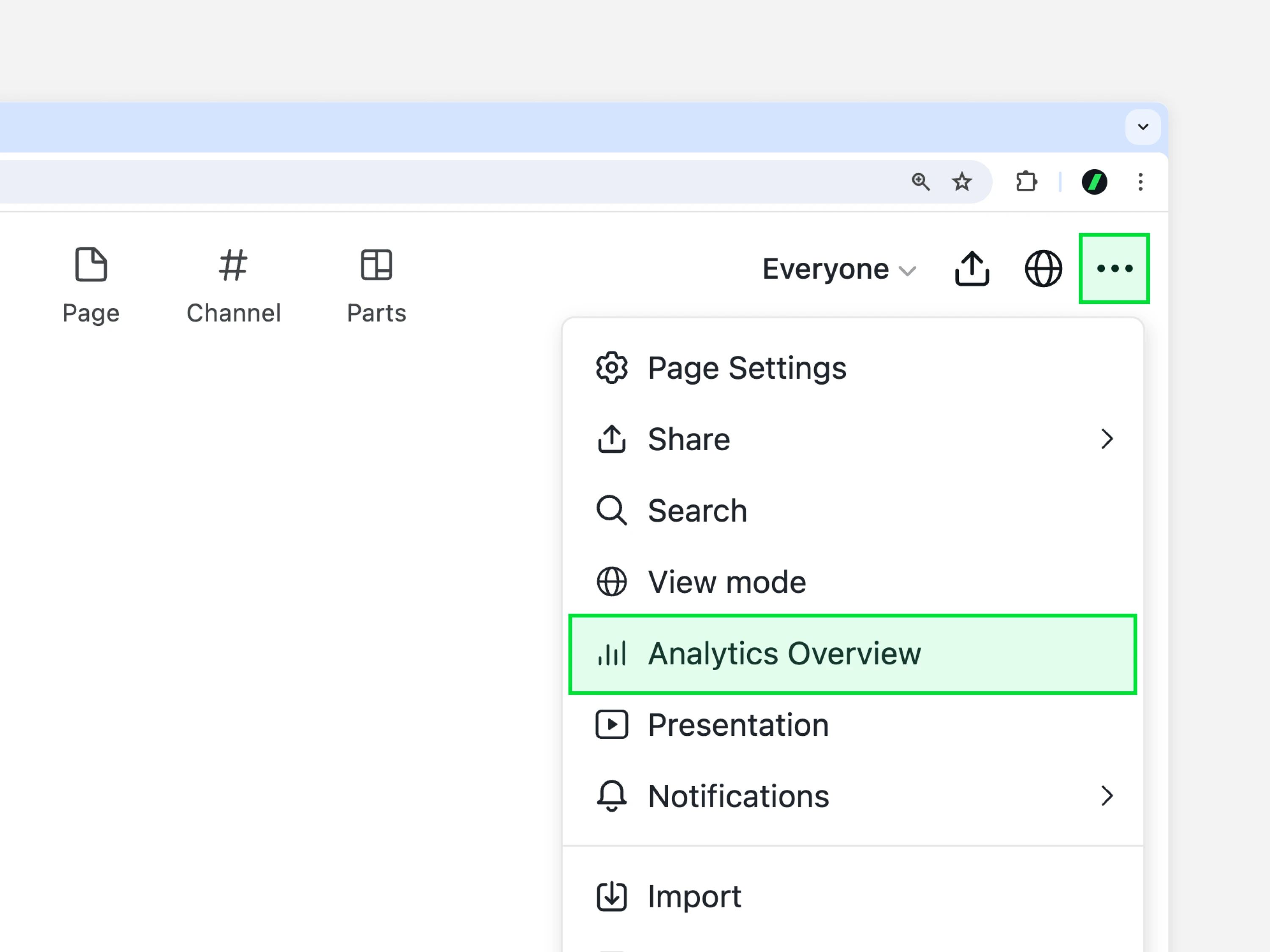Click the browser zoom magnifier icon
The height and width of the screenshot is (952, 1270).
[x=920, y=182]
